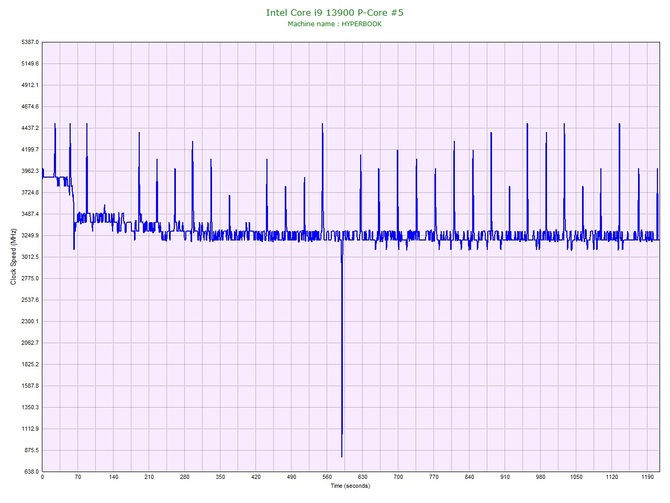The image size is (670, 503).
Task: Select the 840 second time axis tick
Action: (x=469, y=478)
